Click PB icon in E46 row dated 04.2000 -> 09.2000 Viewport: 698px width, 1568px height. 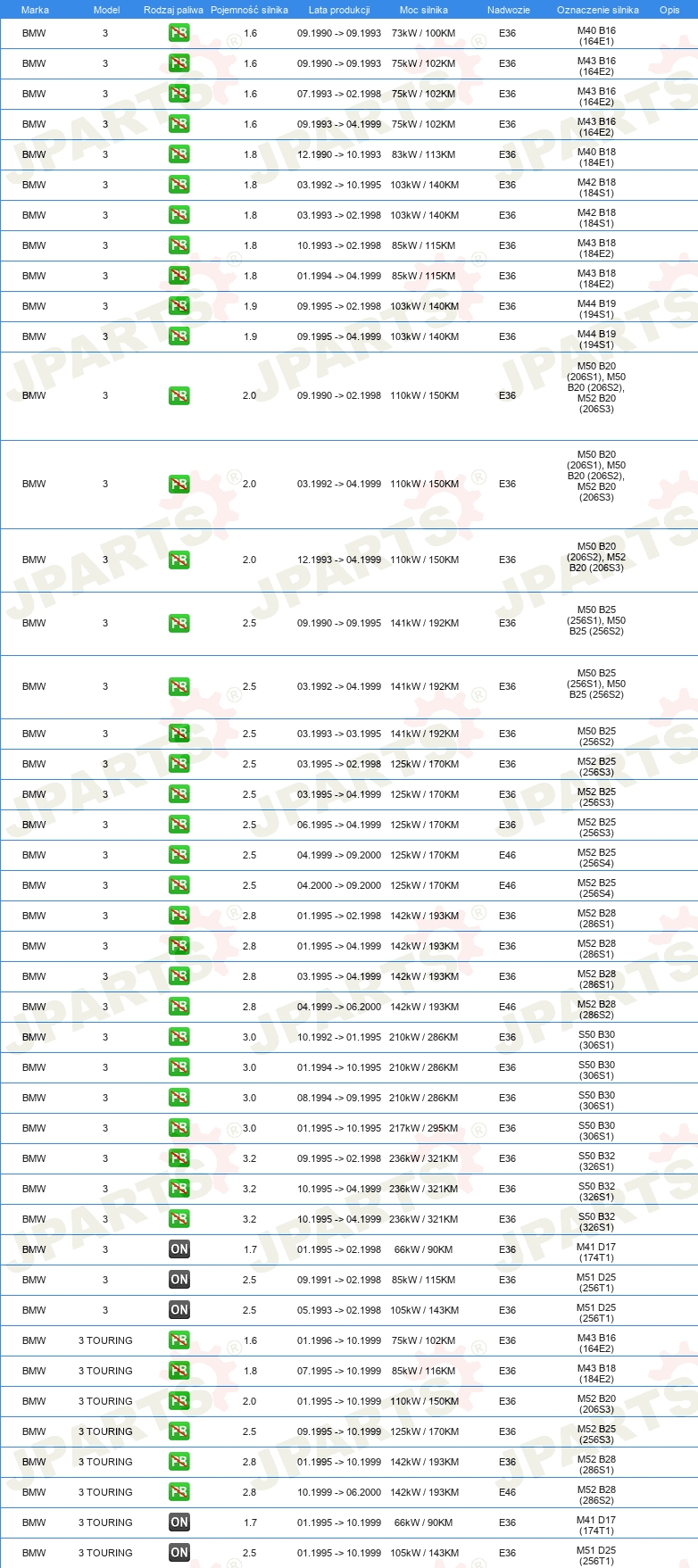179,885
